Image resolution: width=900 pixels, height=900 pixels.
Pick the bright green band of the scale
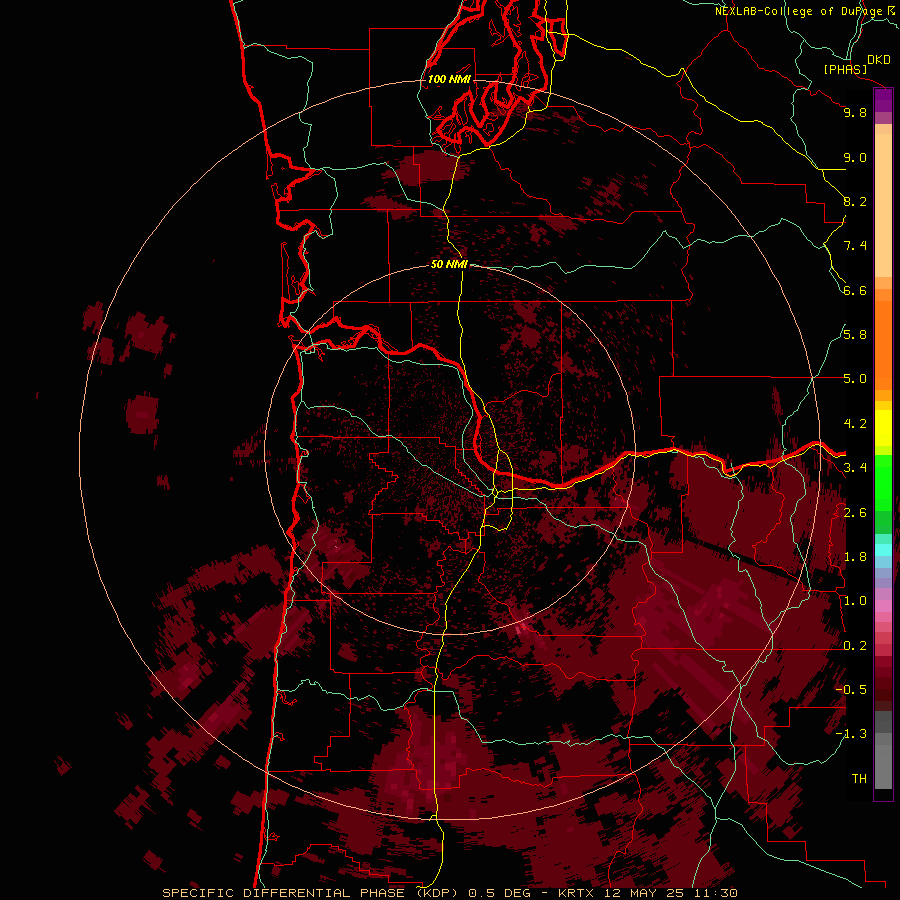[x=883, y=483]
